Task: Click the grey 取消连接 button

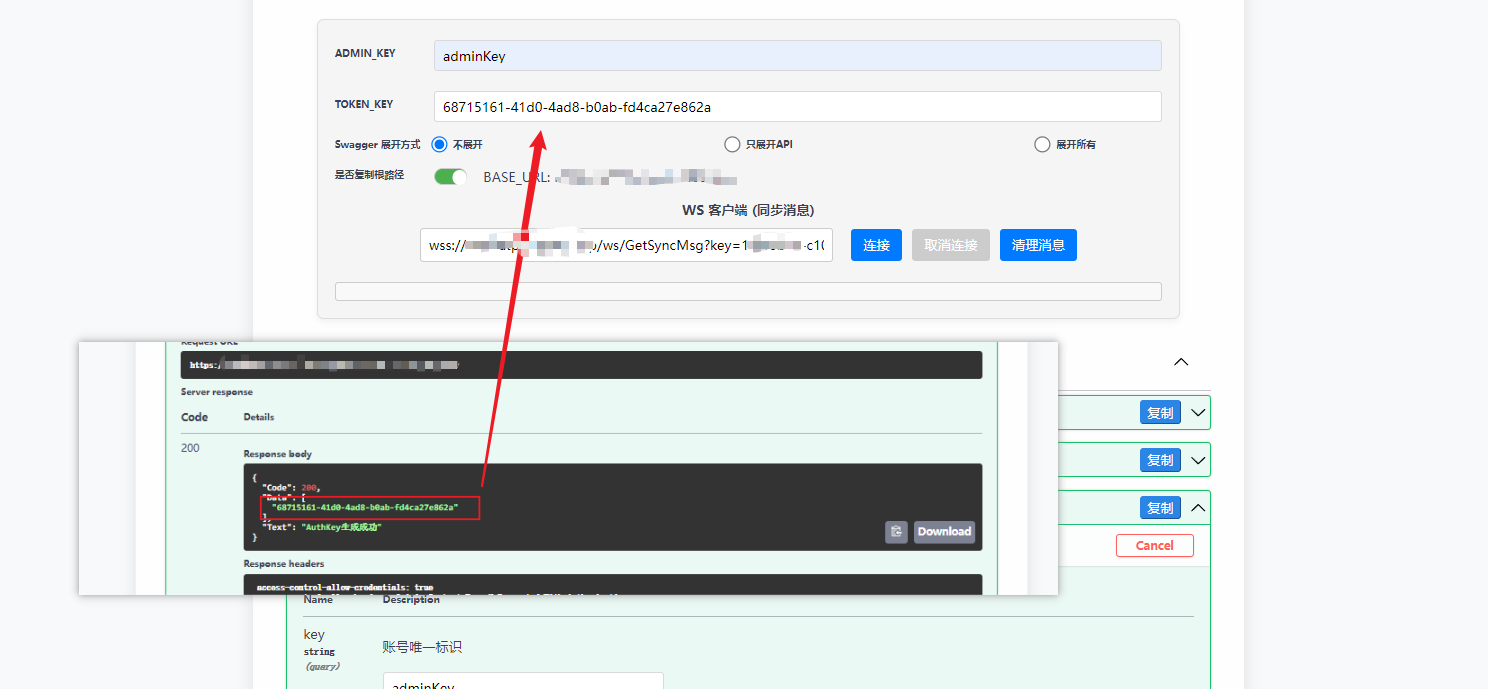Action: (950, 245)
